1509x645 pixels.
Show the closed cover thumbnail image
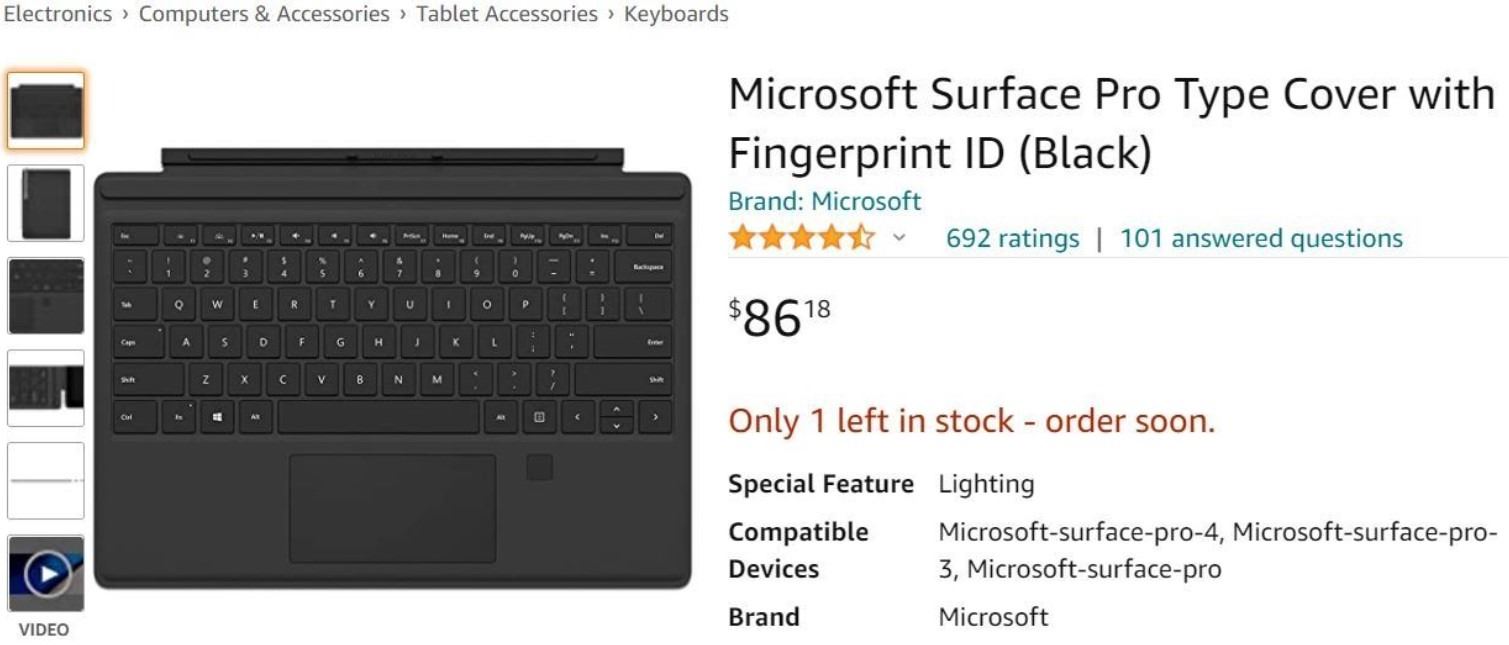(x=46, y=203)
